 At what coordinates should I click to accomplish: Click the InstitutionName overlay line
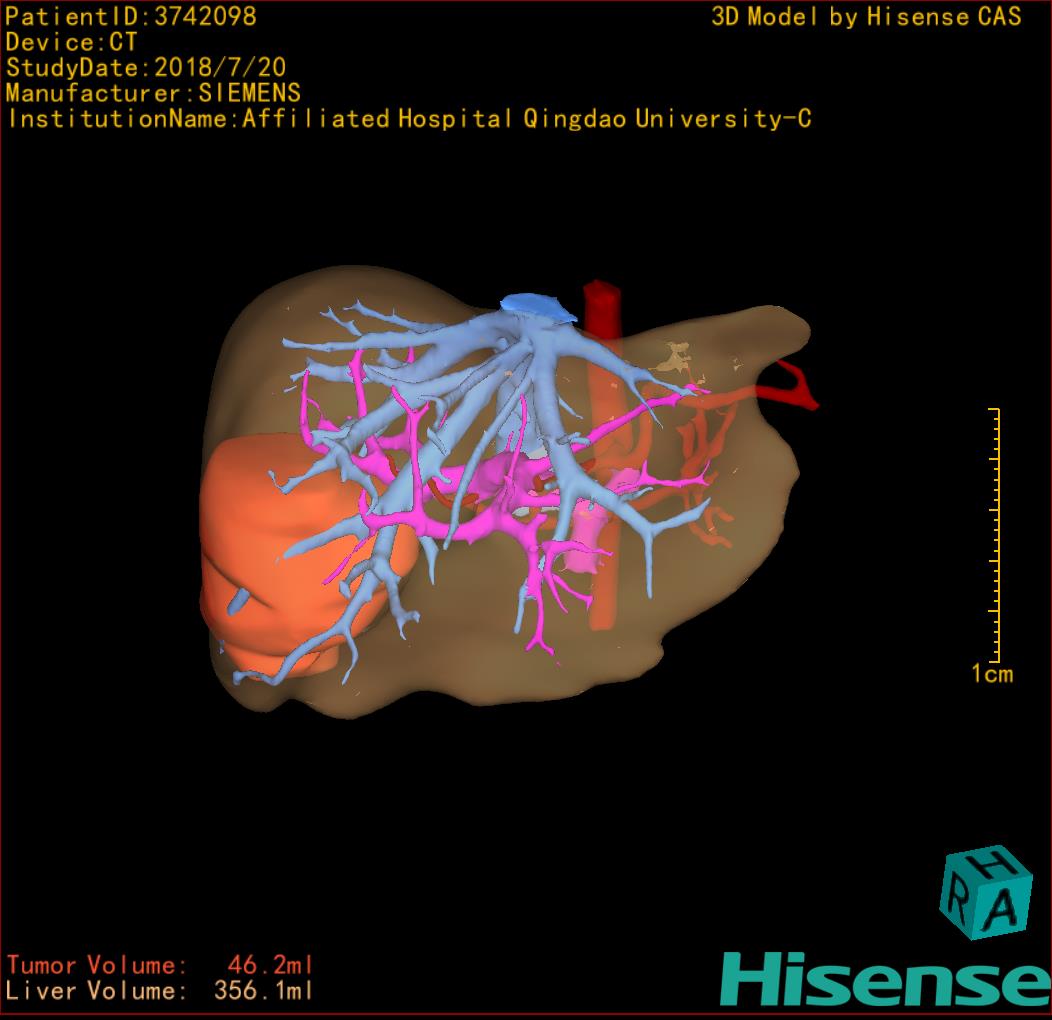[408, 119]
